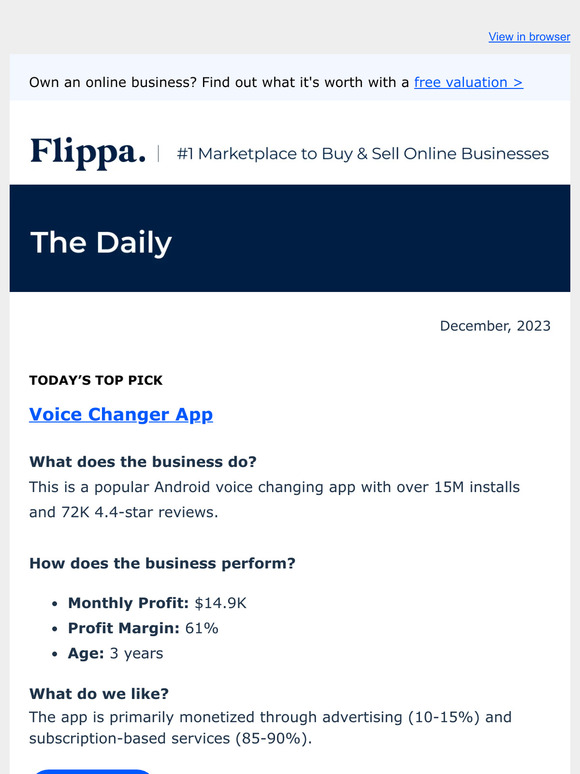
Task: Click the December, 2023 date
Action: click(x=495, y=326)
